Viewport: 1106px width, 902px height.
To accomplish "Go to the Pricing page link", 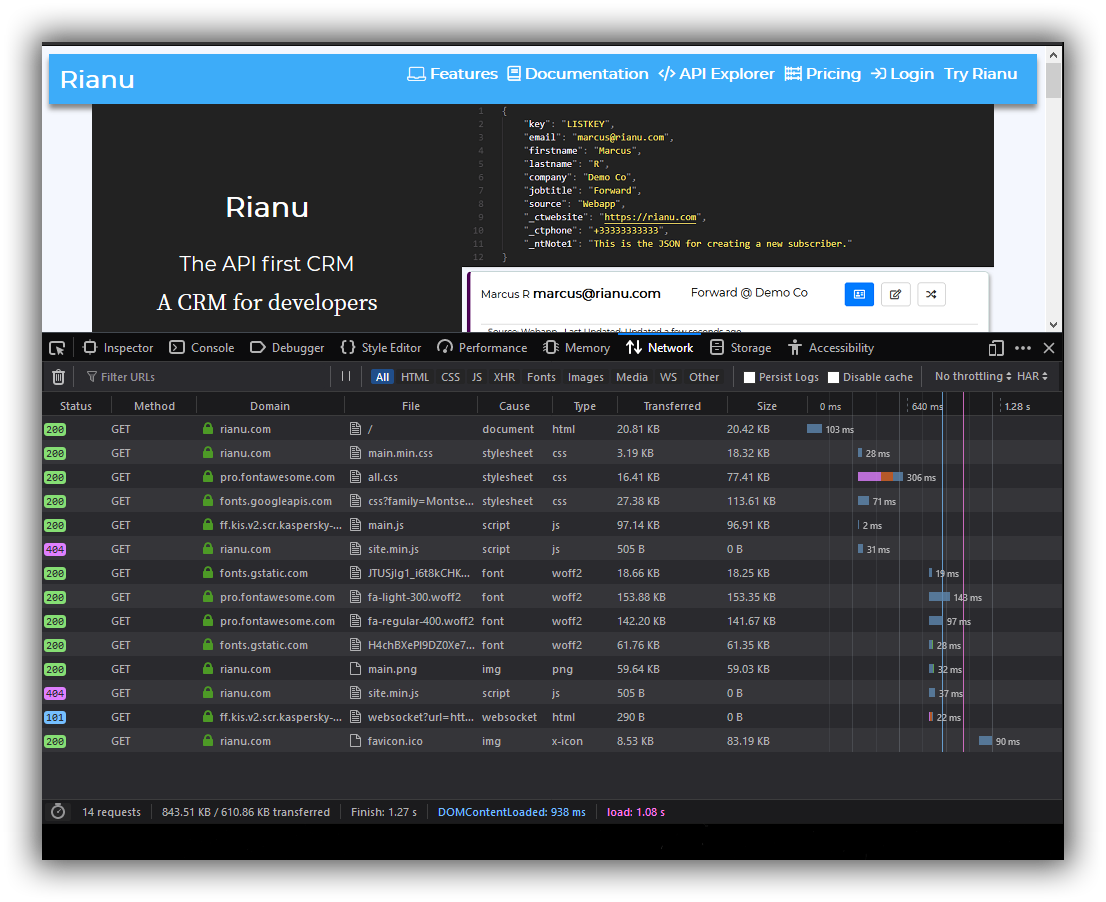I will coord(822,74).
